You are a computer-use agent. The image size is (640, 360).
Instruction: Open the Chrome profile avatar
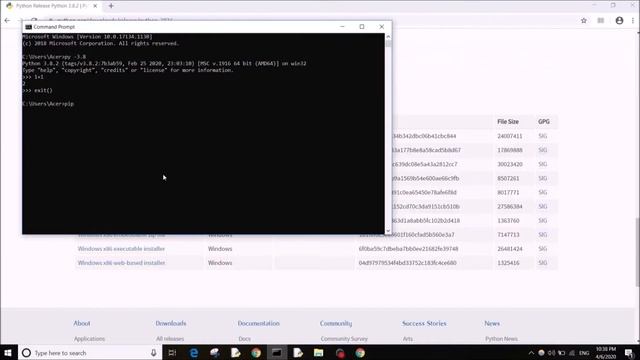tap(619, 20)
